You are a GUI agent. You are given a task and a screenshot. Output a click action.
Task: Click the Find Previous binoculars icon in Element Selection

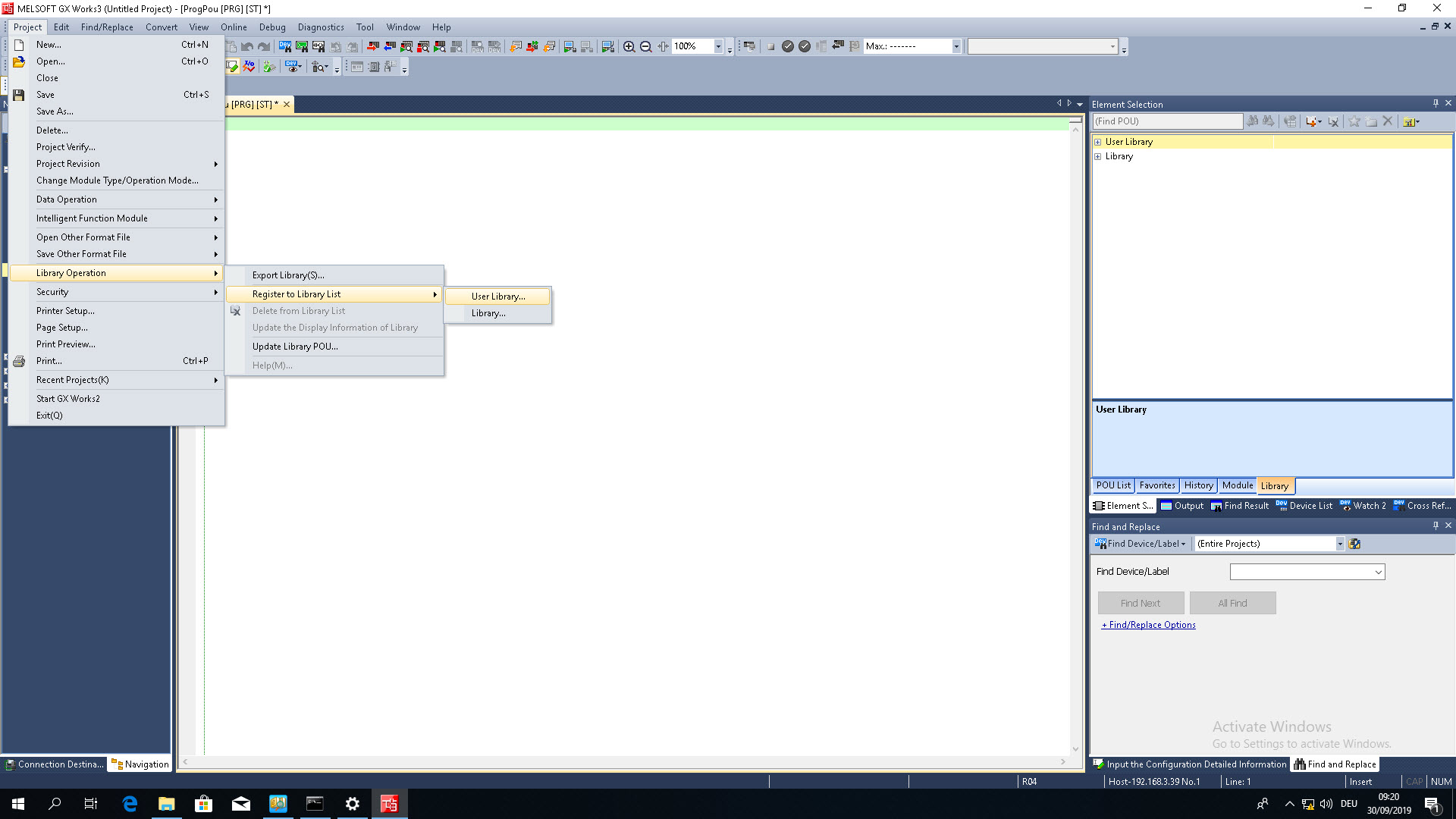(x=1252, y=121)
